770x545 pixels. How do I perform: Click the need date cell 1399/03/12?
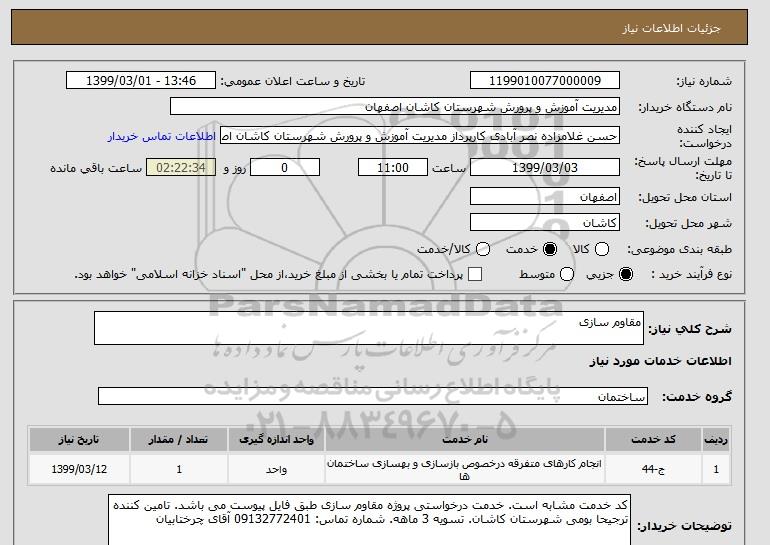(79, 469)
